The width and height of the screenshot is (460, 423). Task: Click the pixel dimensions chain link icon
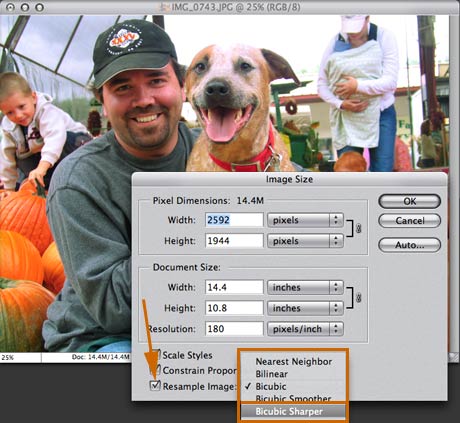click(359, 228)
